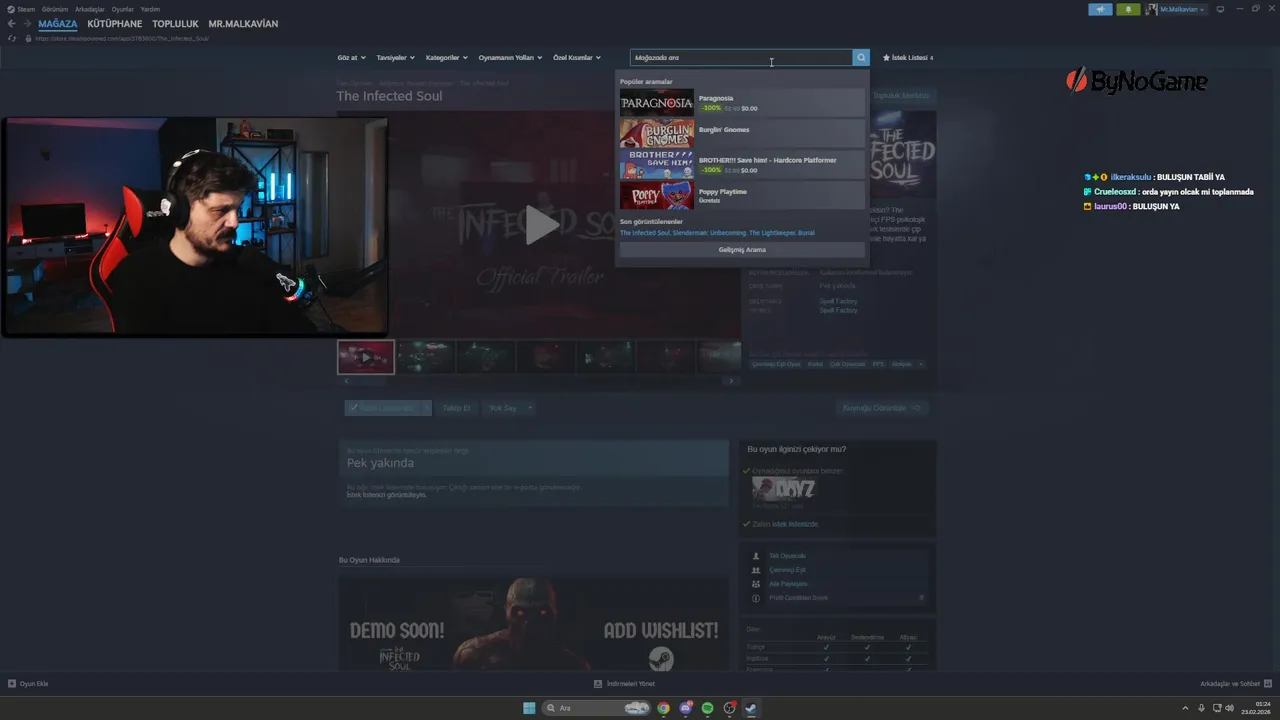Open the Yardım menu

(x=150, y=9)
